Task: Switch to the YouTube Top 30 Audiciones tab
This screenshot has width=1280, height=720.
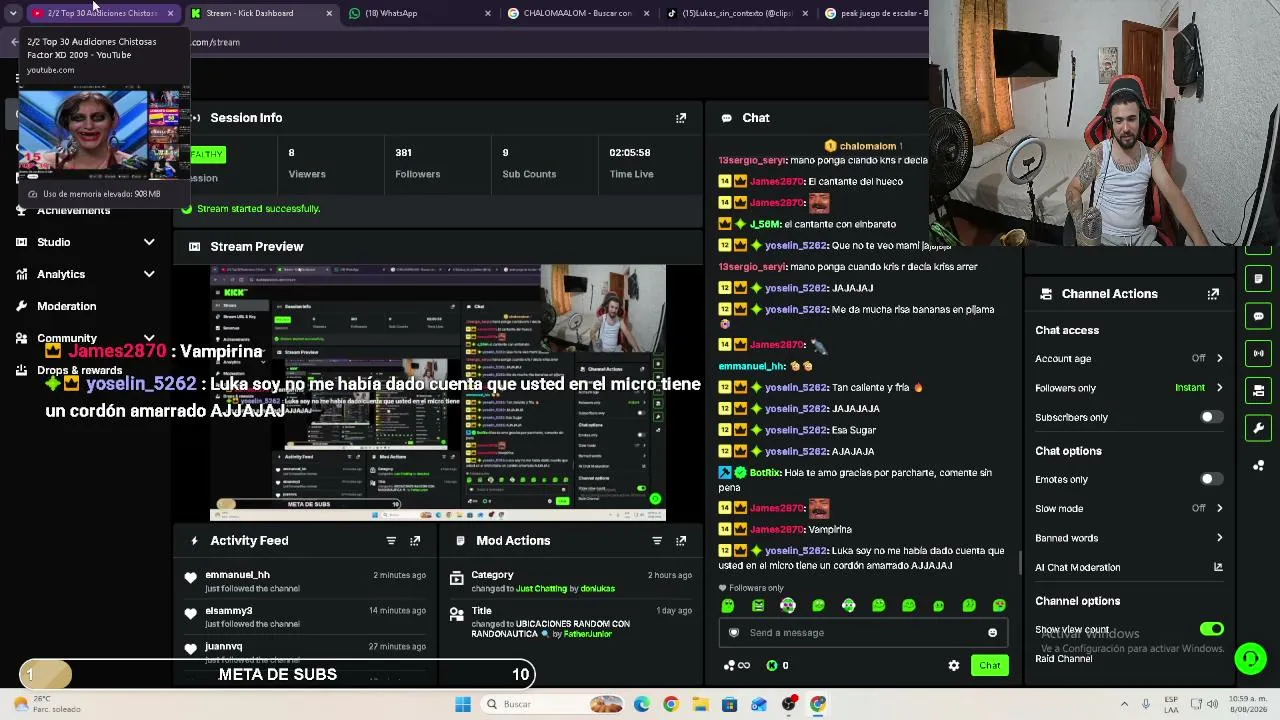Action: tap(102, 13)
